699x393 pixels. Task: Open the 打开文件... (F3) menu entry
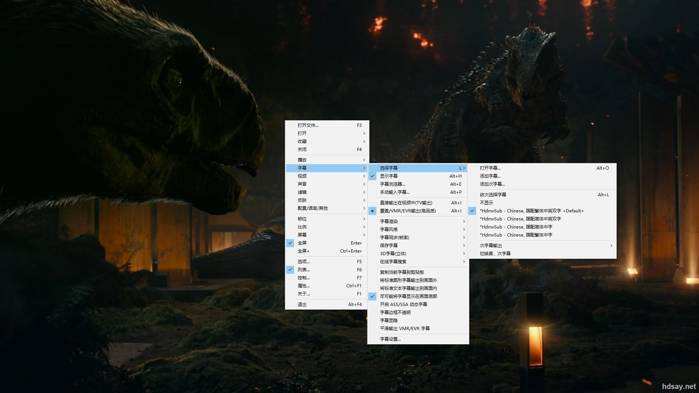[327, 125]
